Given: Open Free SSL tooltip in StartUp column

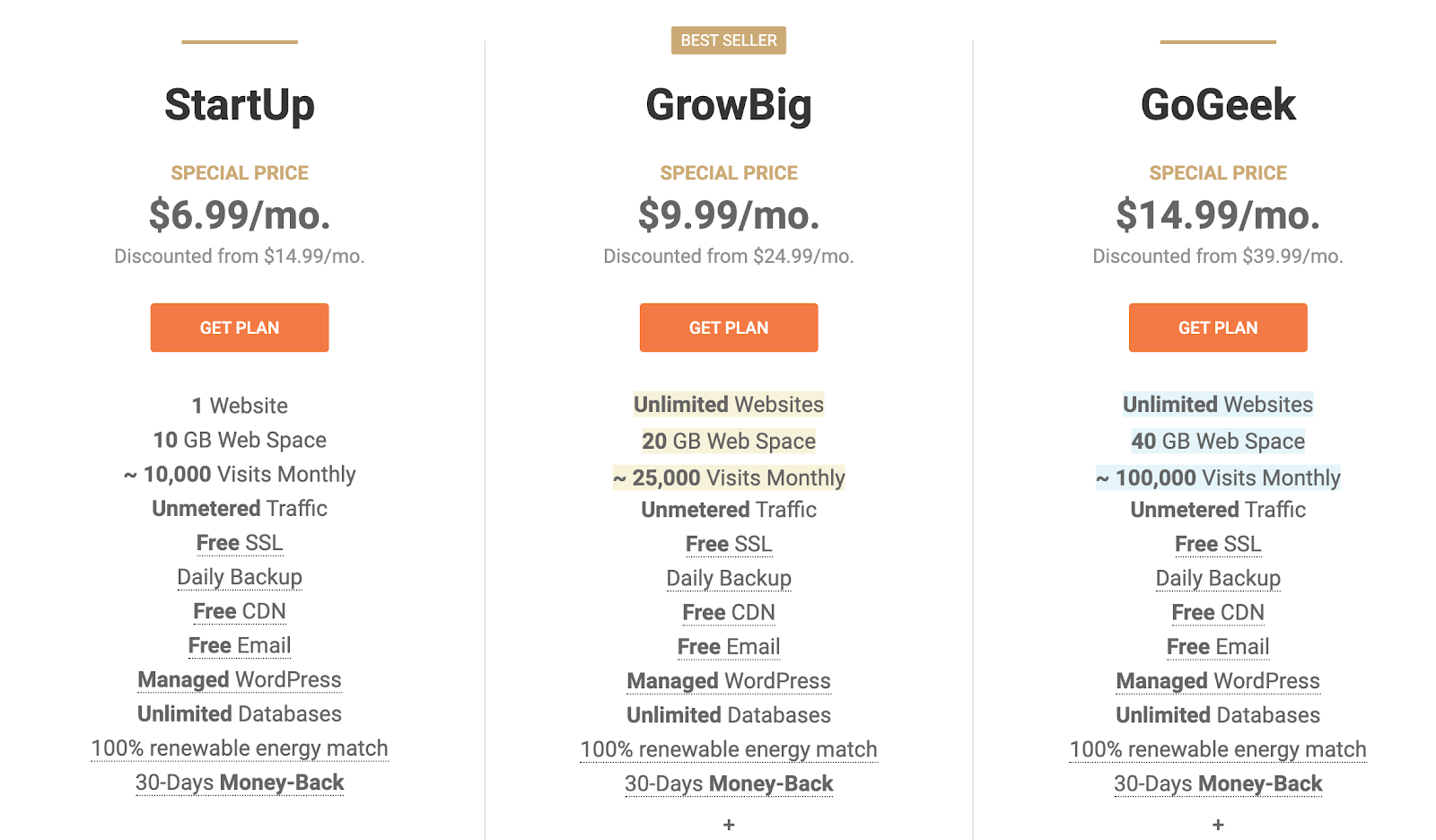Looking at the screenshot, I should 240,543.
